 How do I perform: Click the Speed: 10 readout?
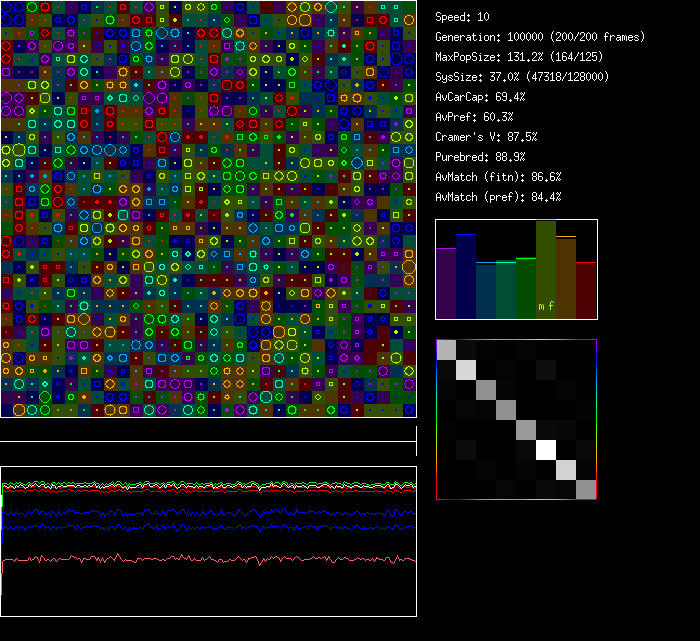point(463,17)
